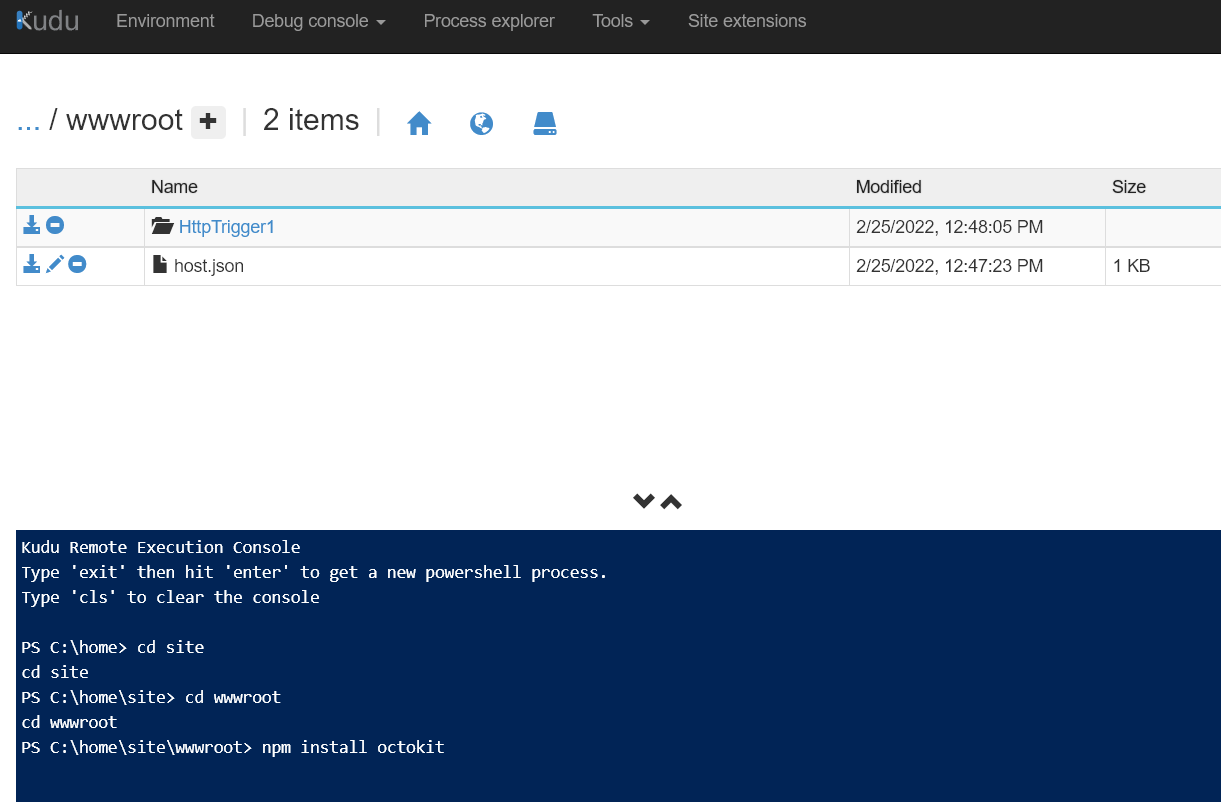Click the globe site root icon

(x=482, y=124)
